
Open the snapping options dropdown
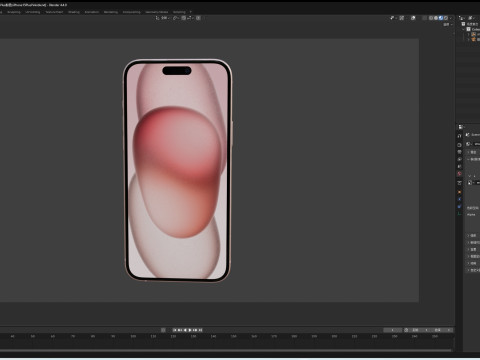coord(190,18)
